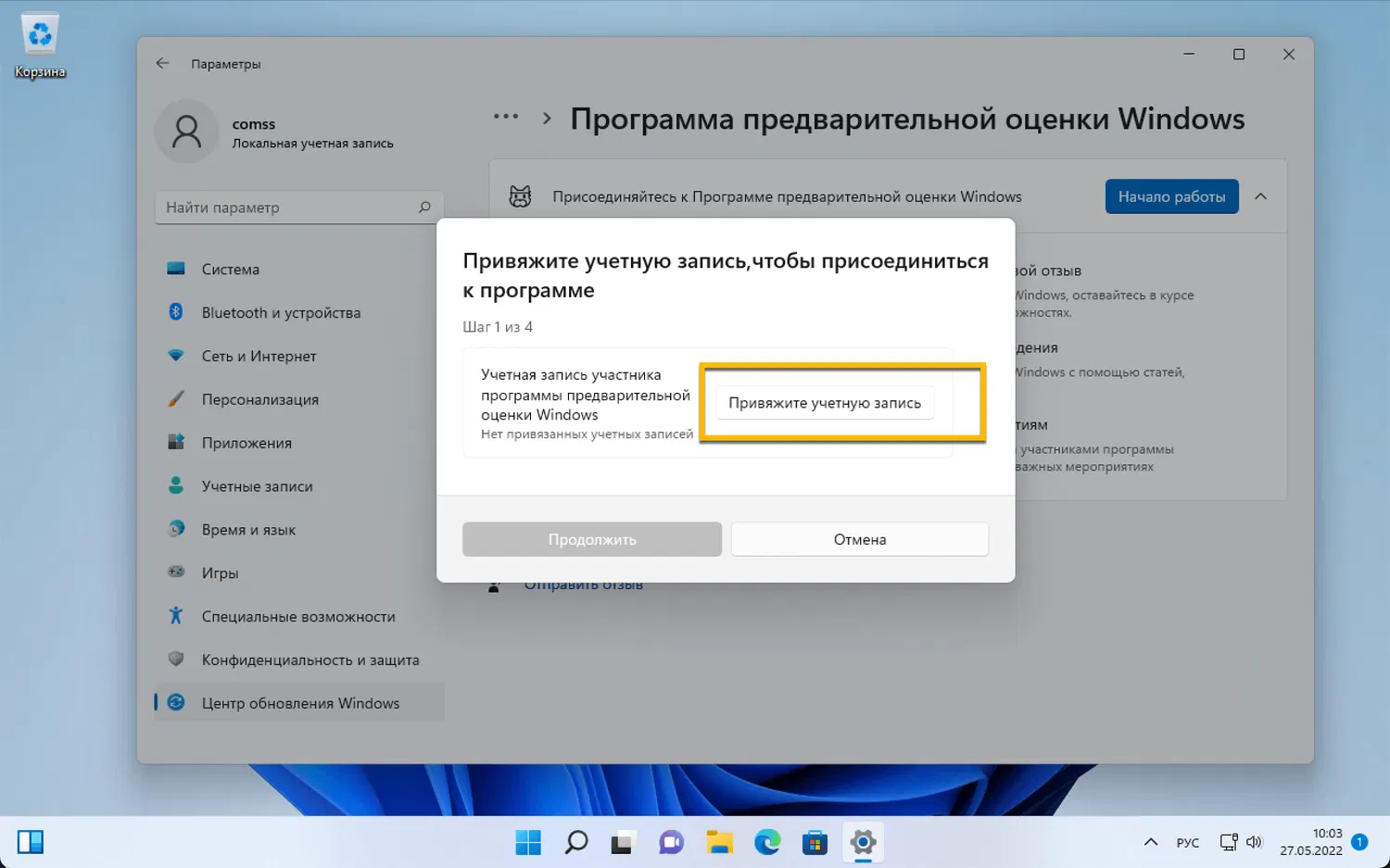Open the Приложения category
The height and width of the screenshot is (868, 1390).
[299, 443]
